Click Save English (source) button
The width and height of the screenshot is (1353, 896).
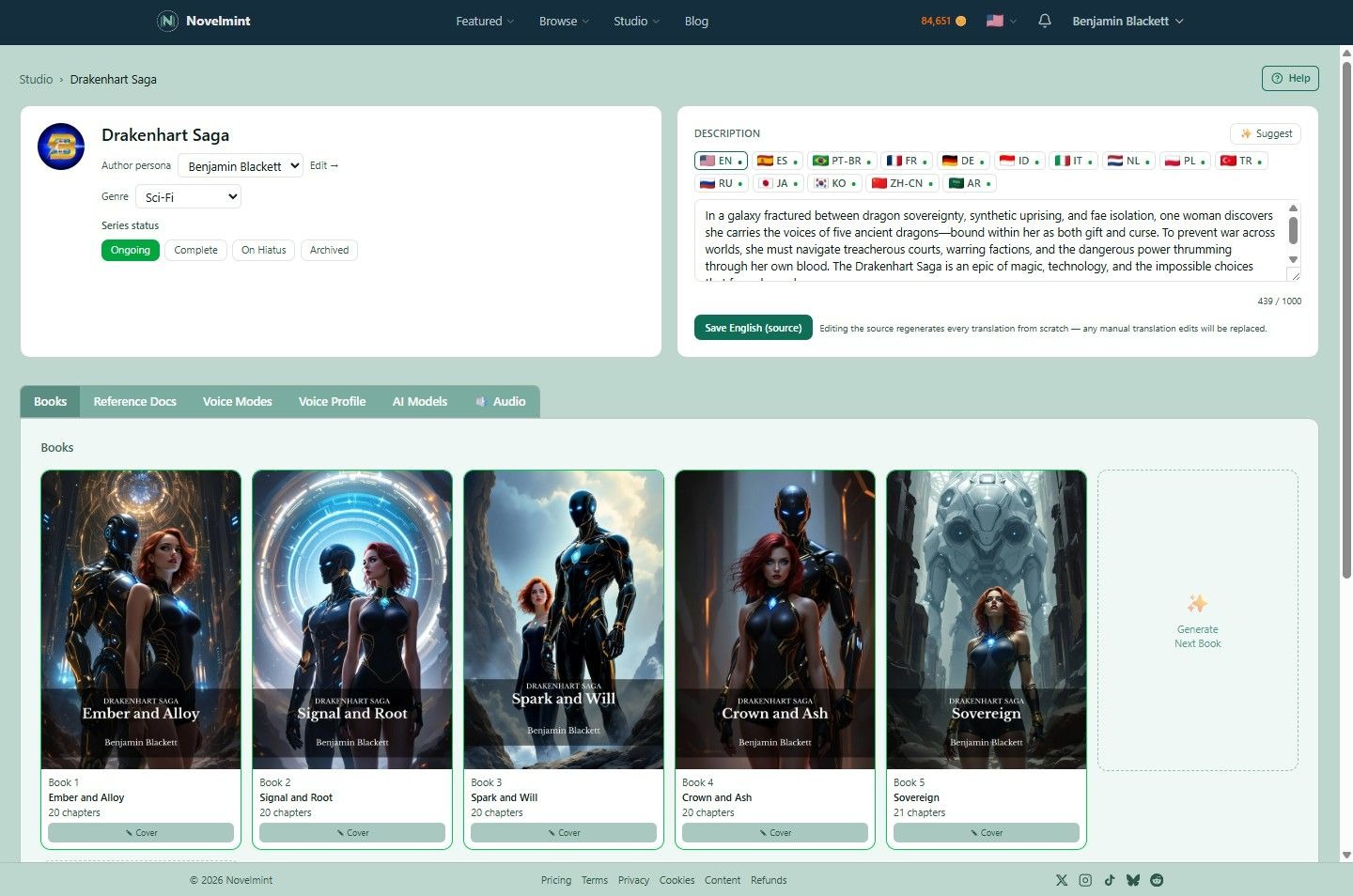point(754,328)
